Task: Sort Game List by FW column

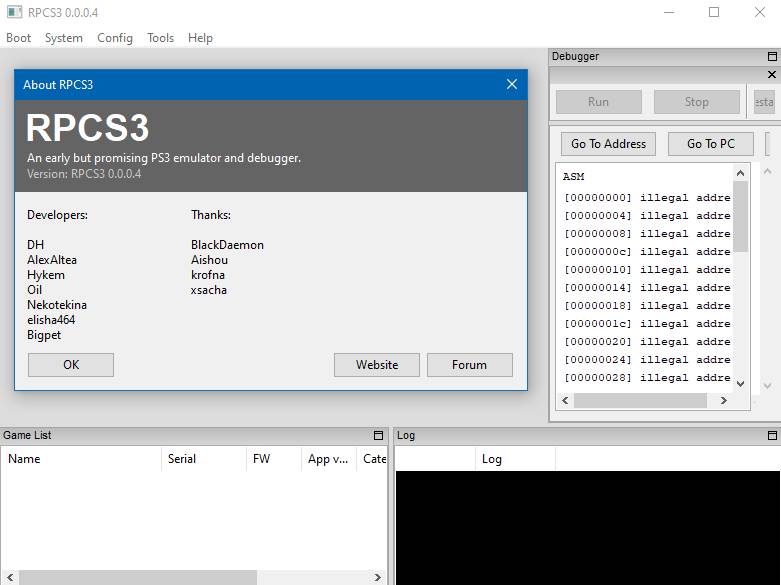Action: tap(274, 459)
